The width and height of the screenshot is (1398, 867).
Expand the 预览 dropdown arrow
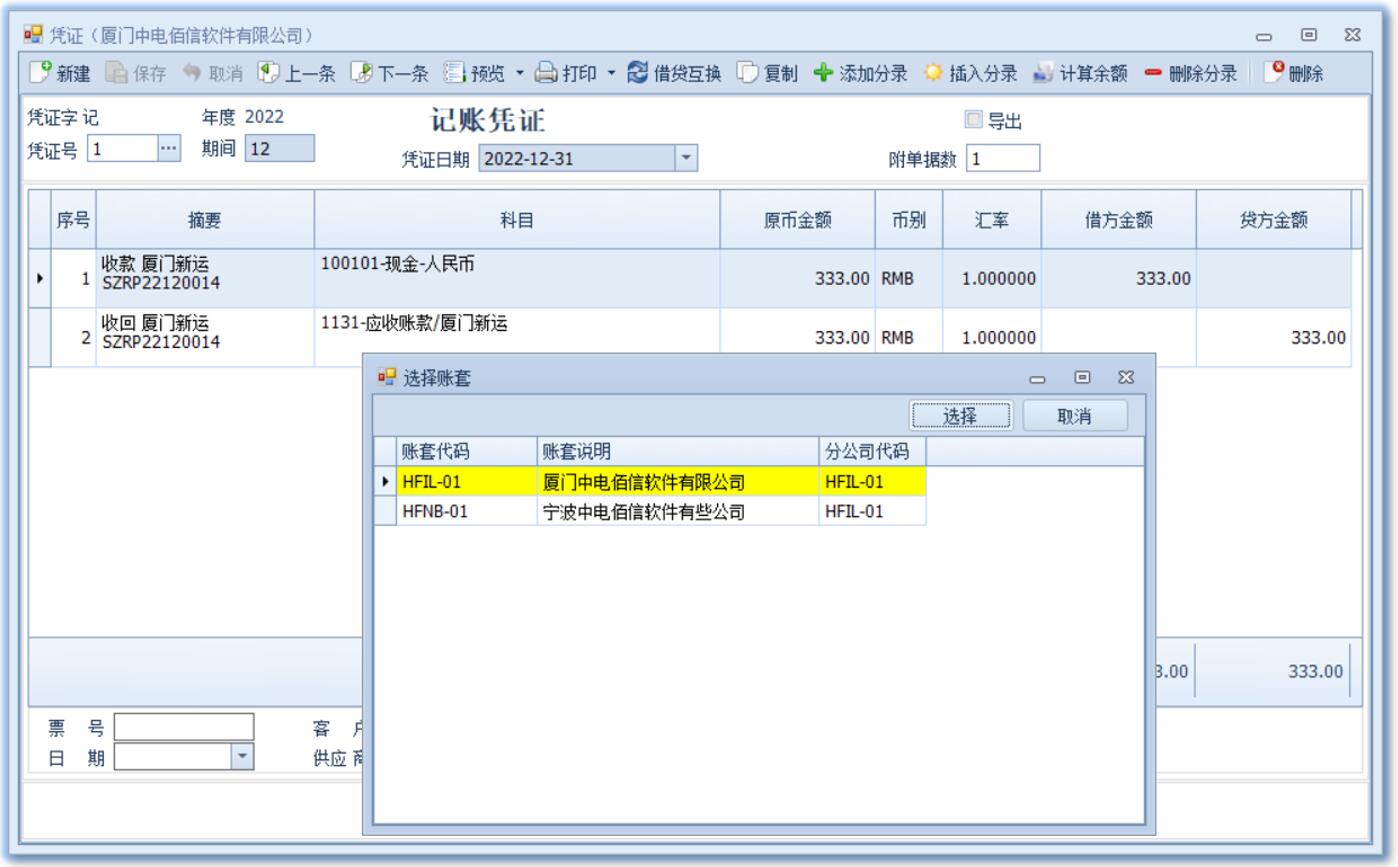(520, 73)
